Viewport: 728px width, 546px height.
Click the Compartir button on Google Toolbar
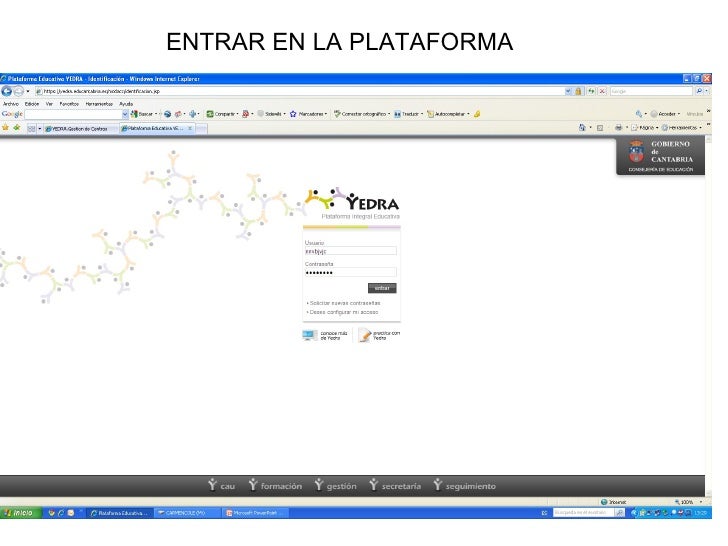pyautogui.click(x=222, y=114)
